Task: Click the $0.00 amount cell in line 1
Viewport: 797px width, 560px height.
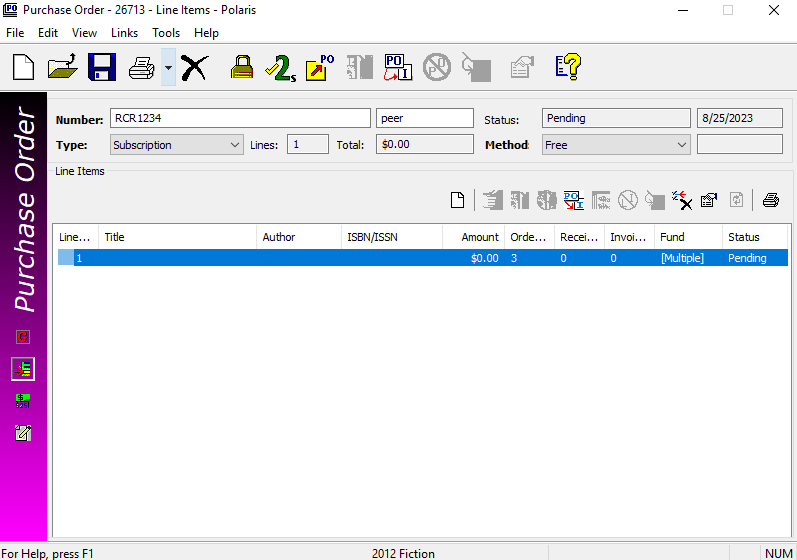Action: (x=484, y=258)
